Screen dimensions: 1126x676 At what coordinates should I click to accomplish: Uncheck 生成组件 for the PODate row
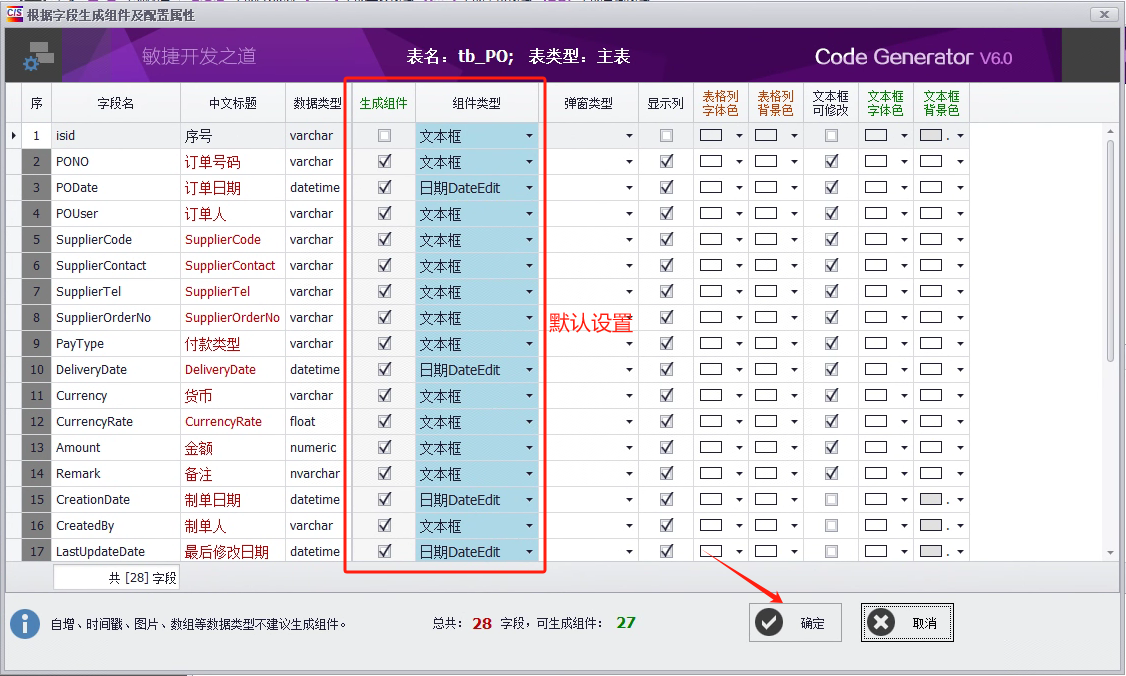coord(384,187)
